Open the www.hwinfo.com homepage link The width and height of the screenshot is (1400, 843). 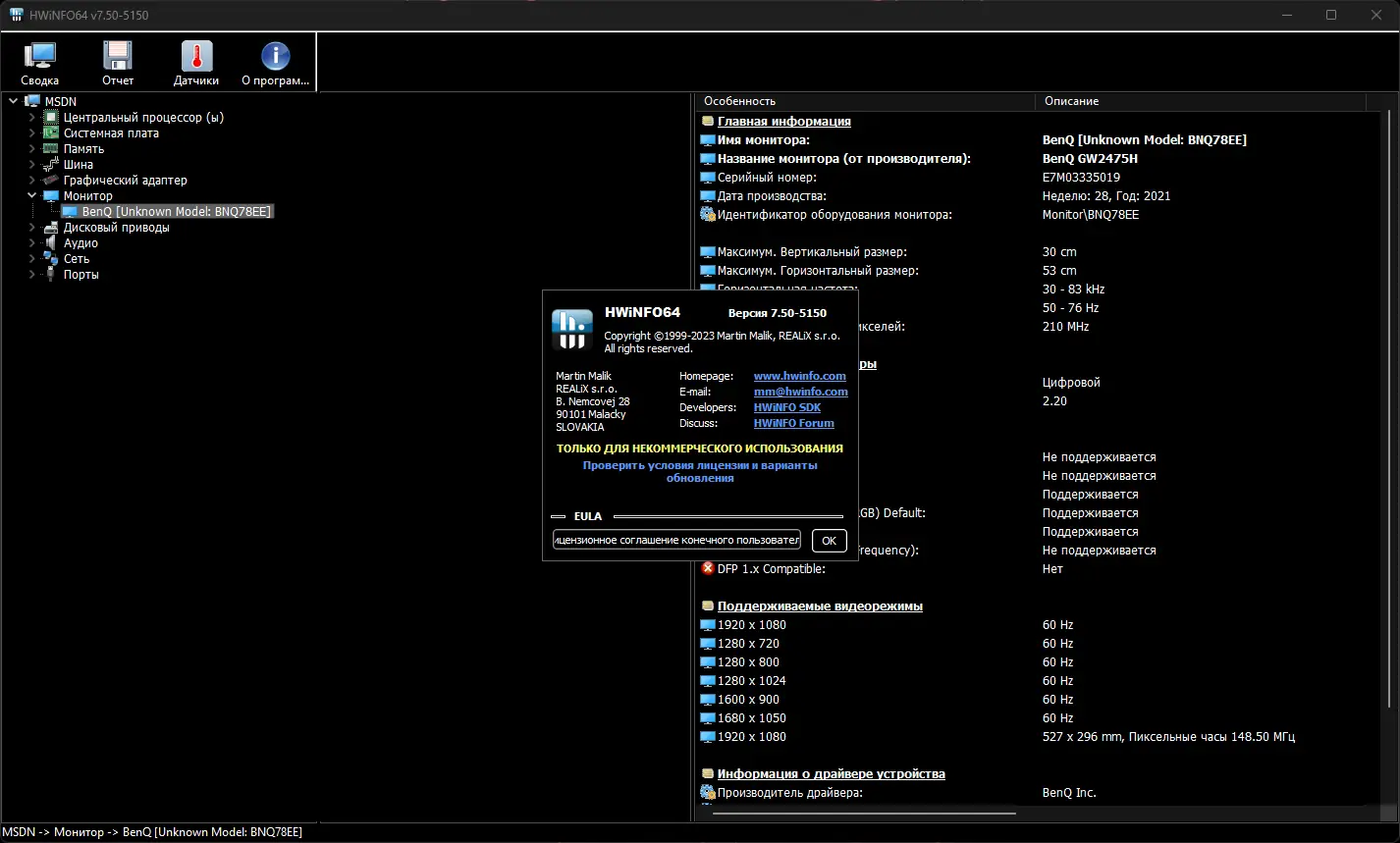point(800,376)
